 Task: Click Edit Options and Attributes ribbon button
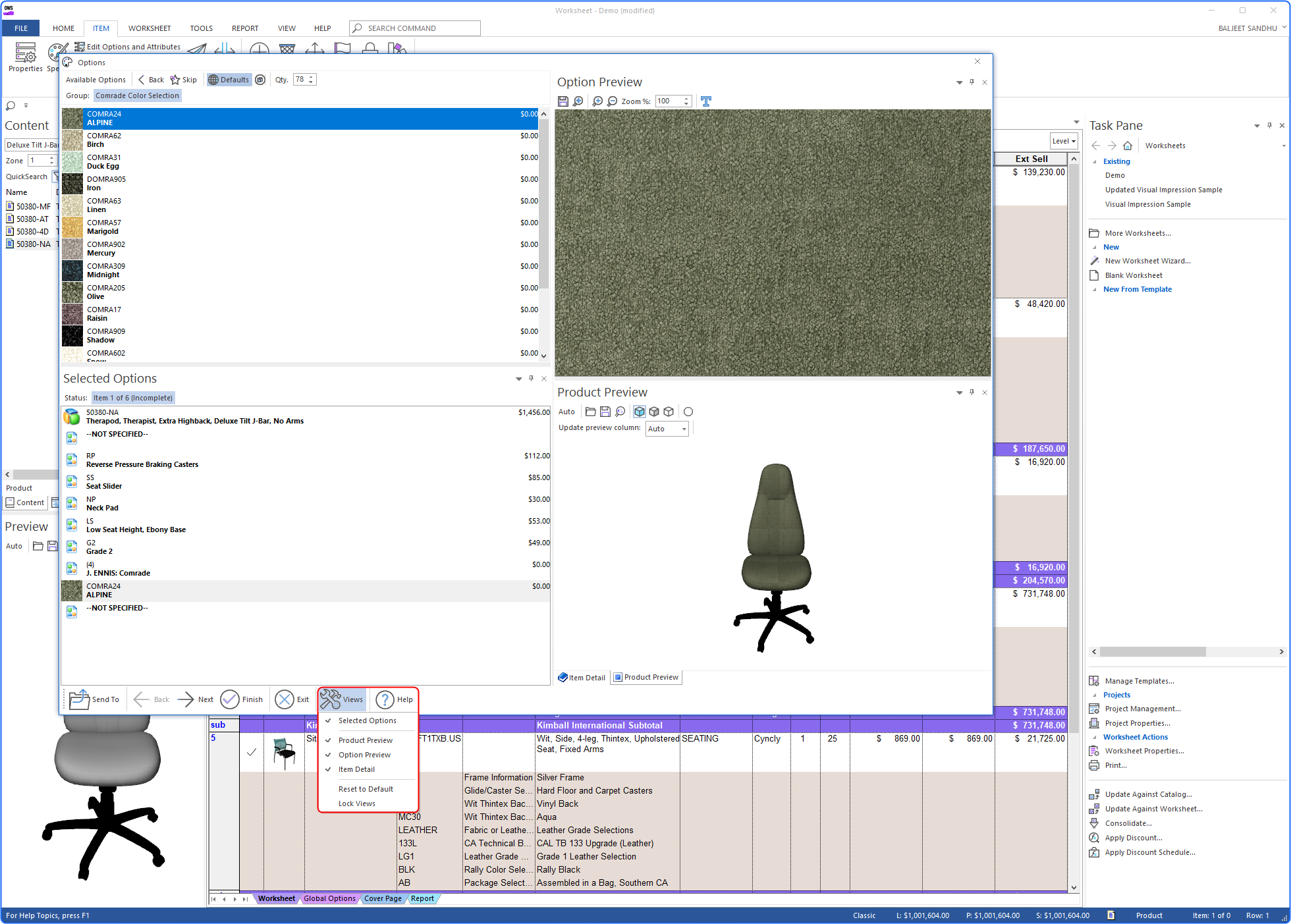coord(128,47)
